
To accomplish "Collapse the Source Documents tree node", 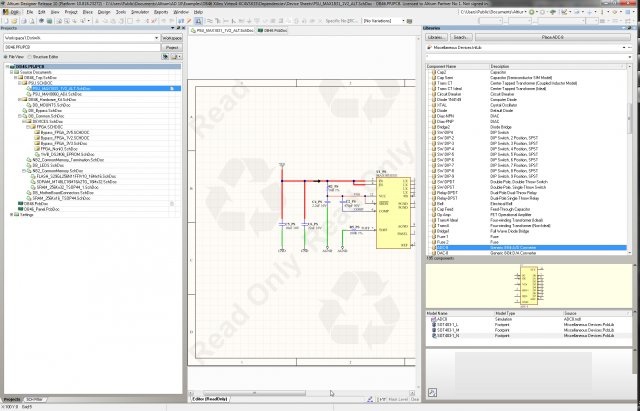I will coord(11,72).
